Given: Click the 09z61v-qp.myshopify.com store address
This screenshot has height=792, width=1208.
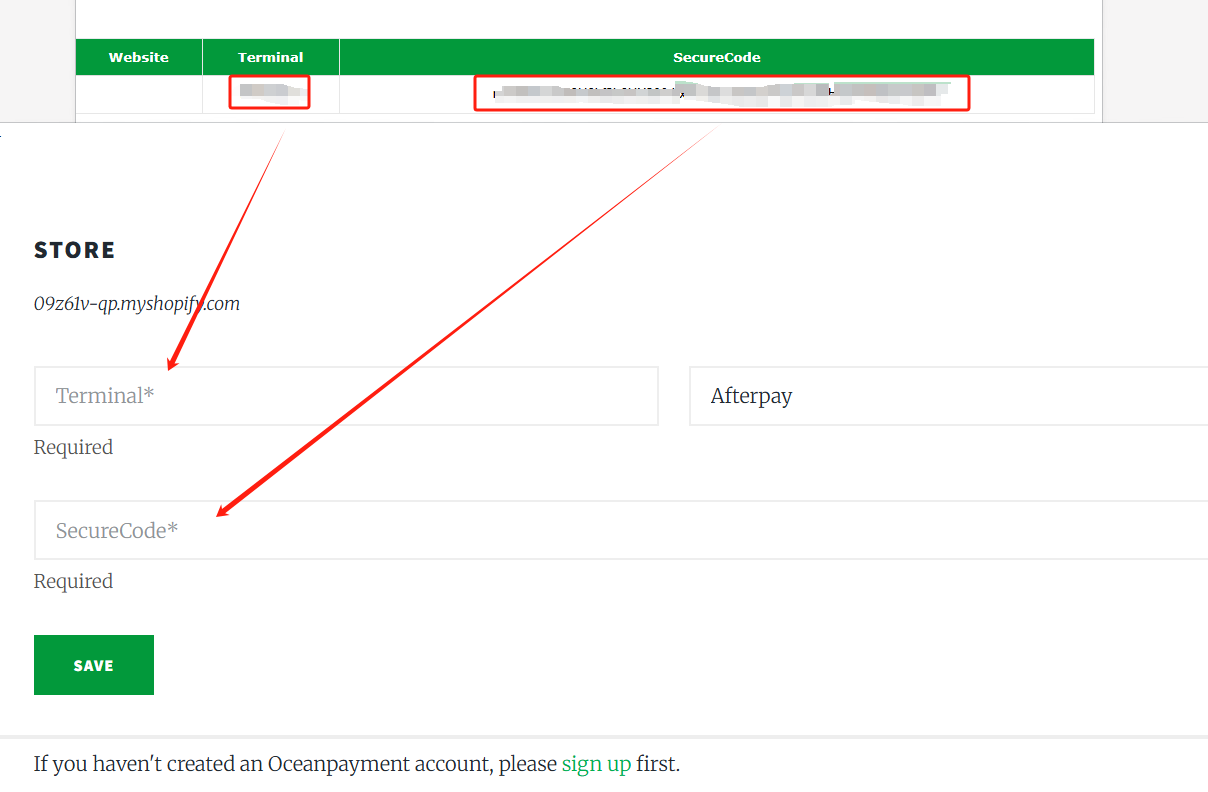Looking at the screenshot, I should click(137, 304).
